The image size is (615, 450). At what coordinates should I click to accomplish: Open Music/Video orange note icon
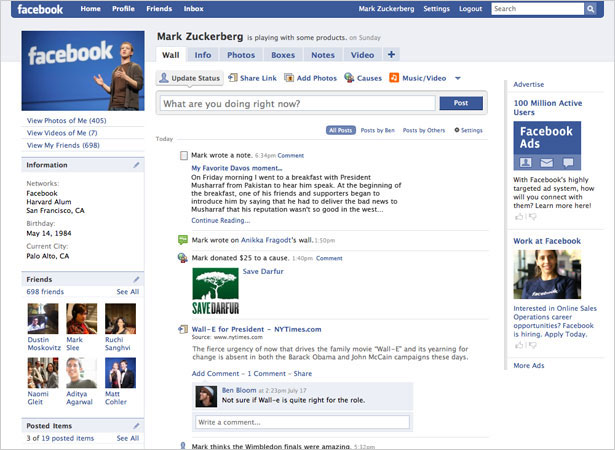point(394,78)
